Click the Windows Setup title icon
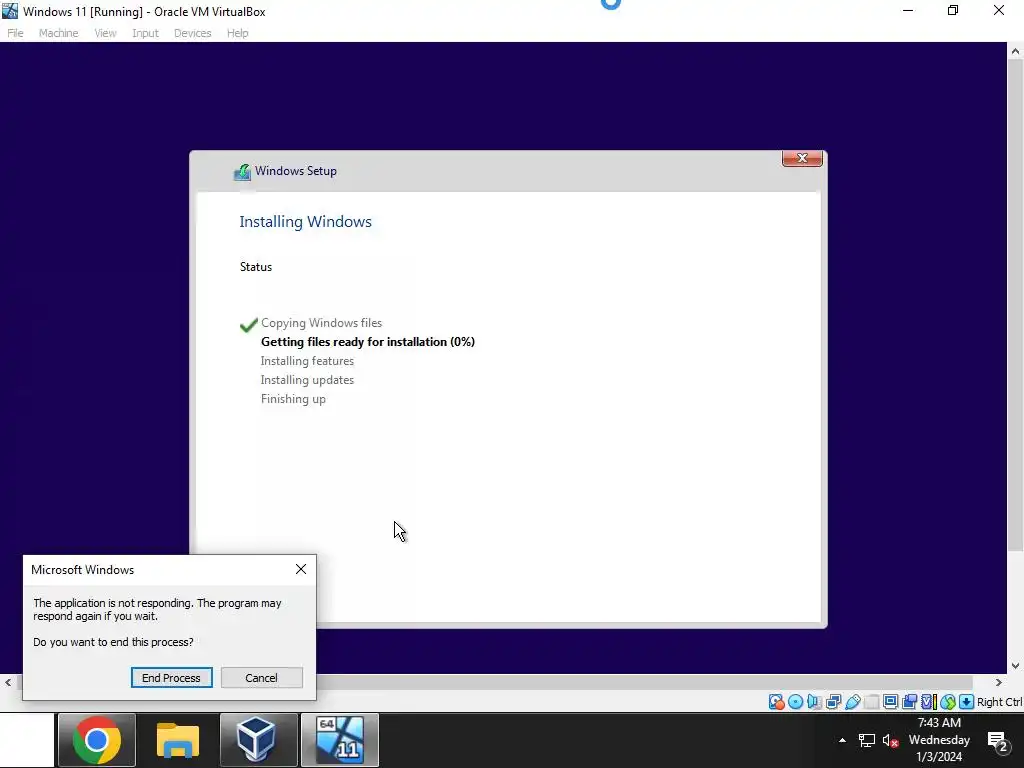 click(242, 172)
